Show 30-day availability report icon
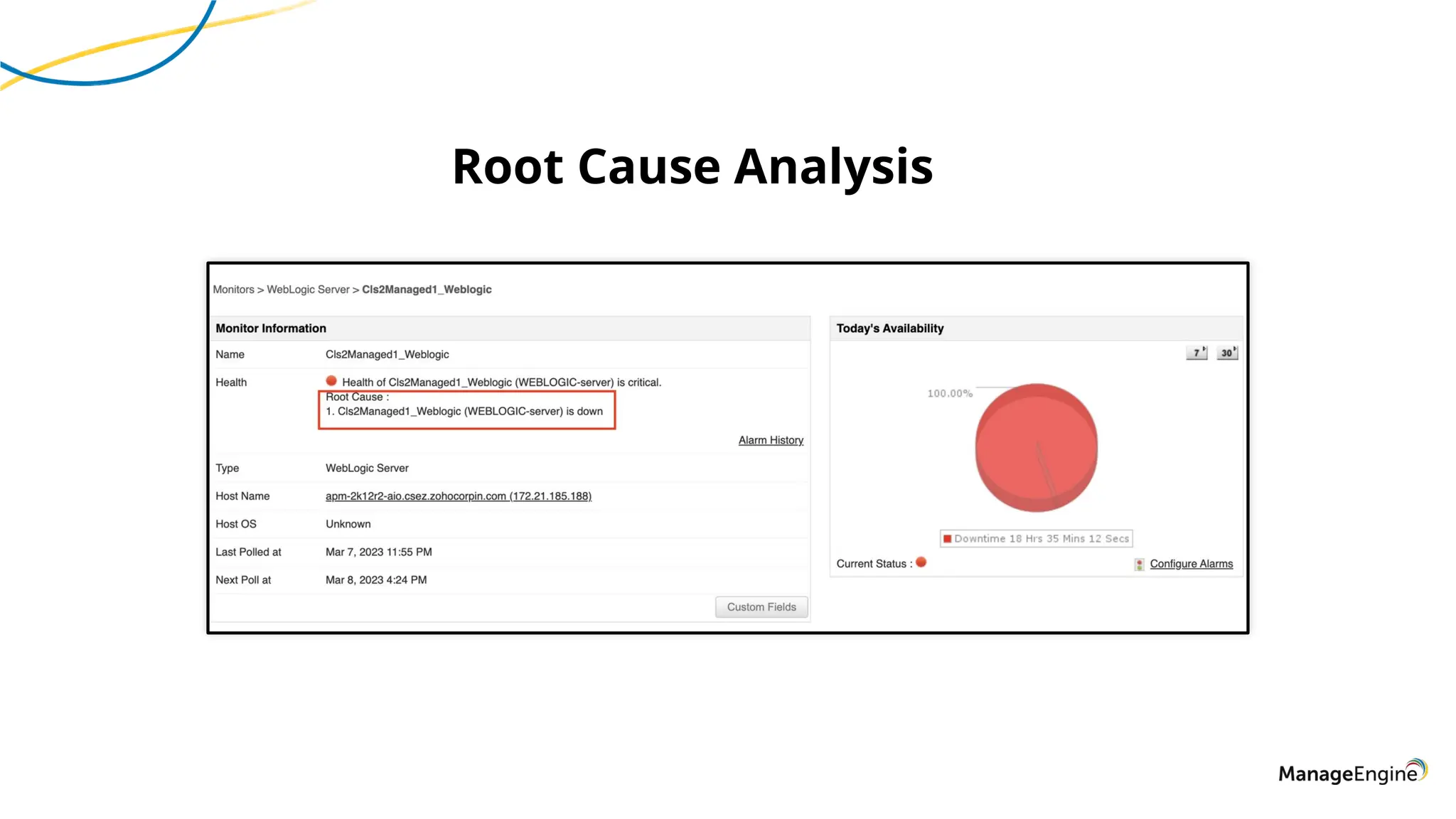Image resolution: width=1456 pixels, height=819 pixels. 1227,353
